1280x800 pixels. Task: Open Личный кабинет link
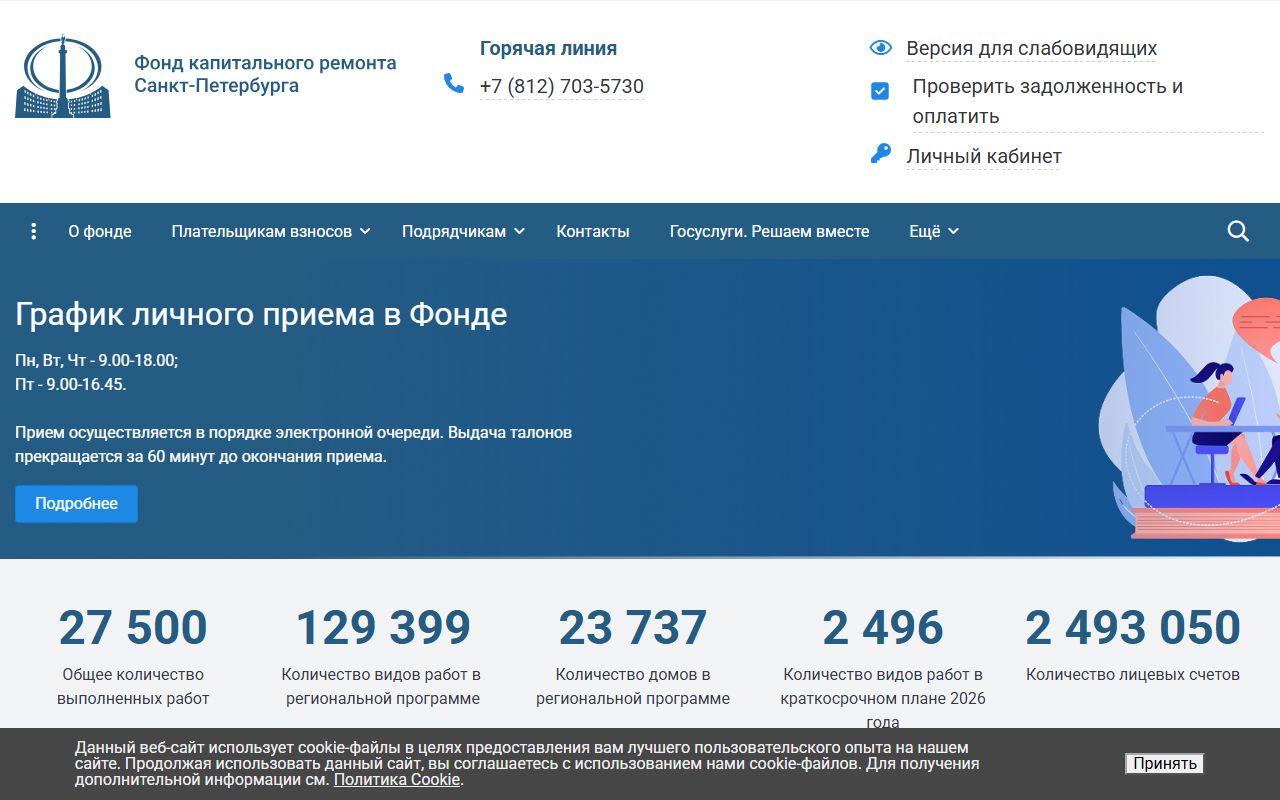[x=983, y=156]
